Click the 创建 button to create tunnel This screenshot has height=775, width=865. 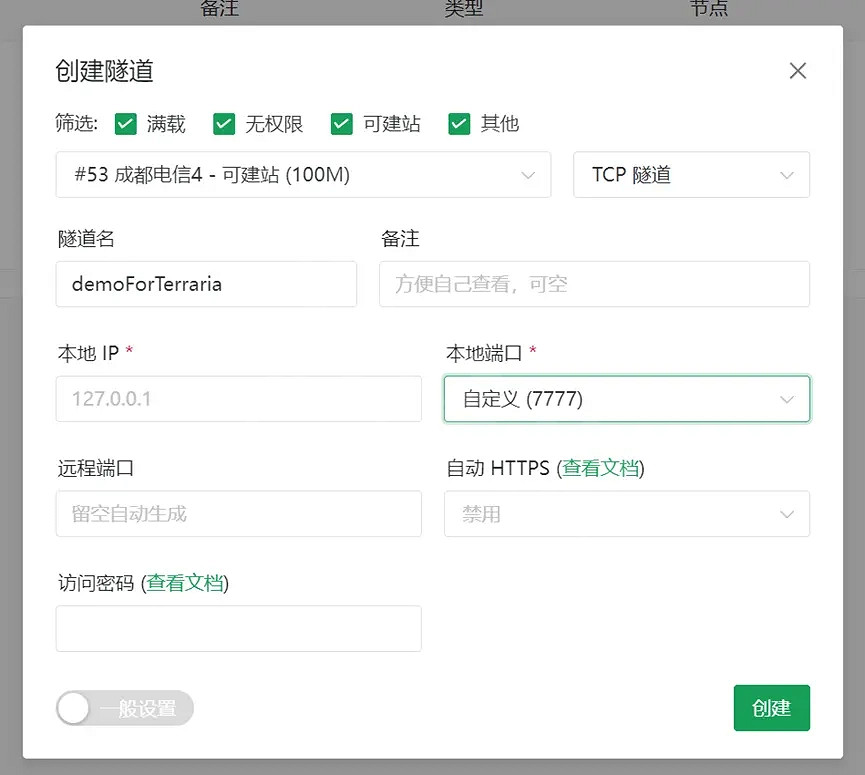771,708
